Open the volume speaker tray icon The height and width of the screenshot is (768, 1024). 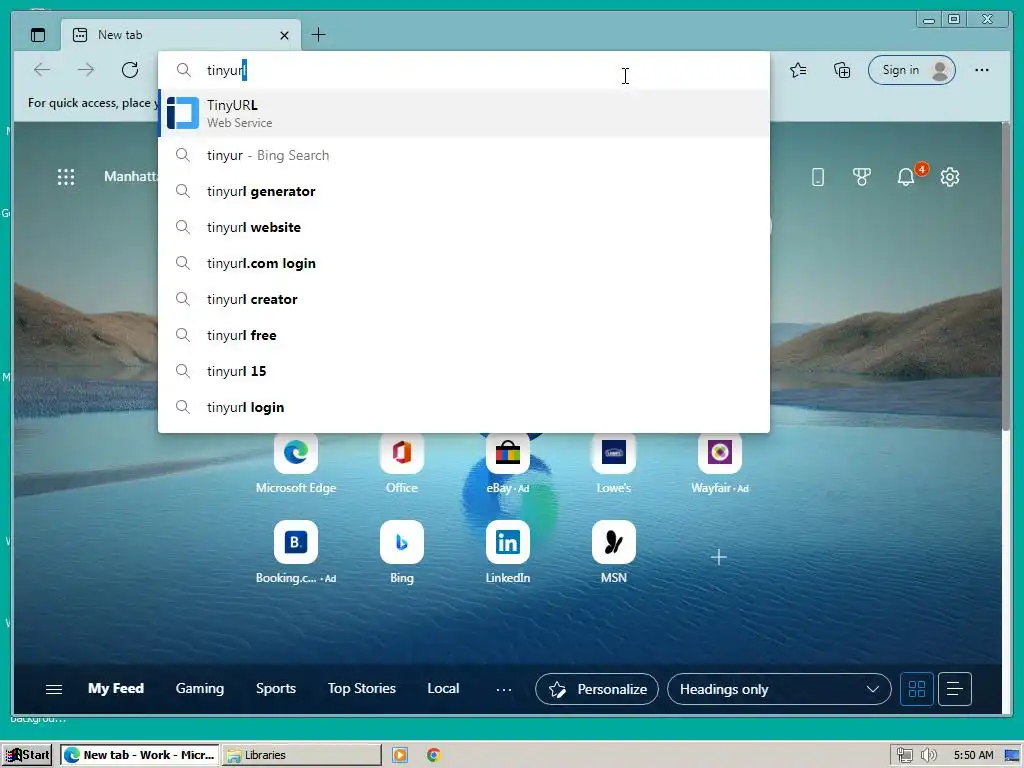click(x=928, y=755)
